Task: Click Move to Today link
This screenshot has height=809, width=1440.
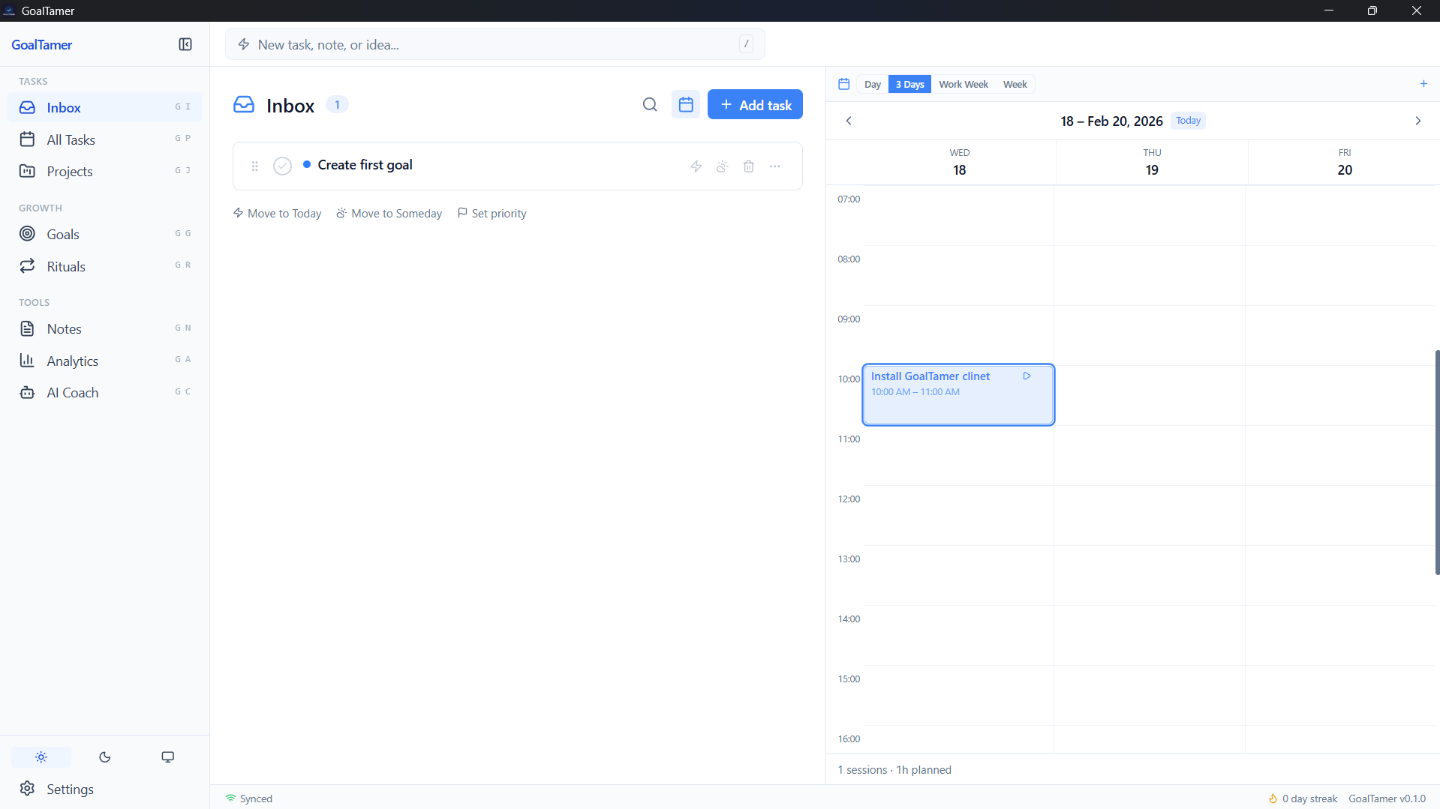Action: 277,213
